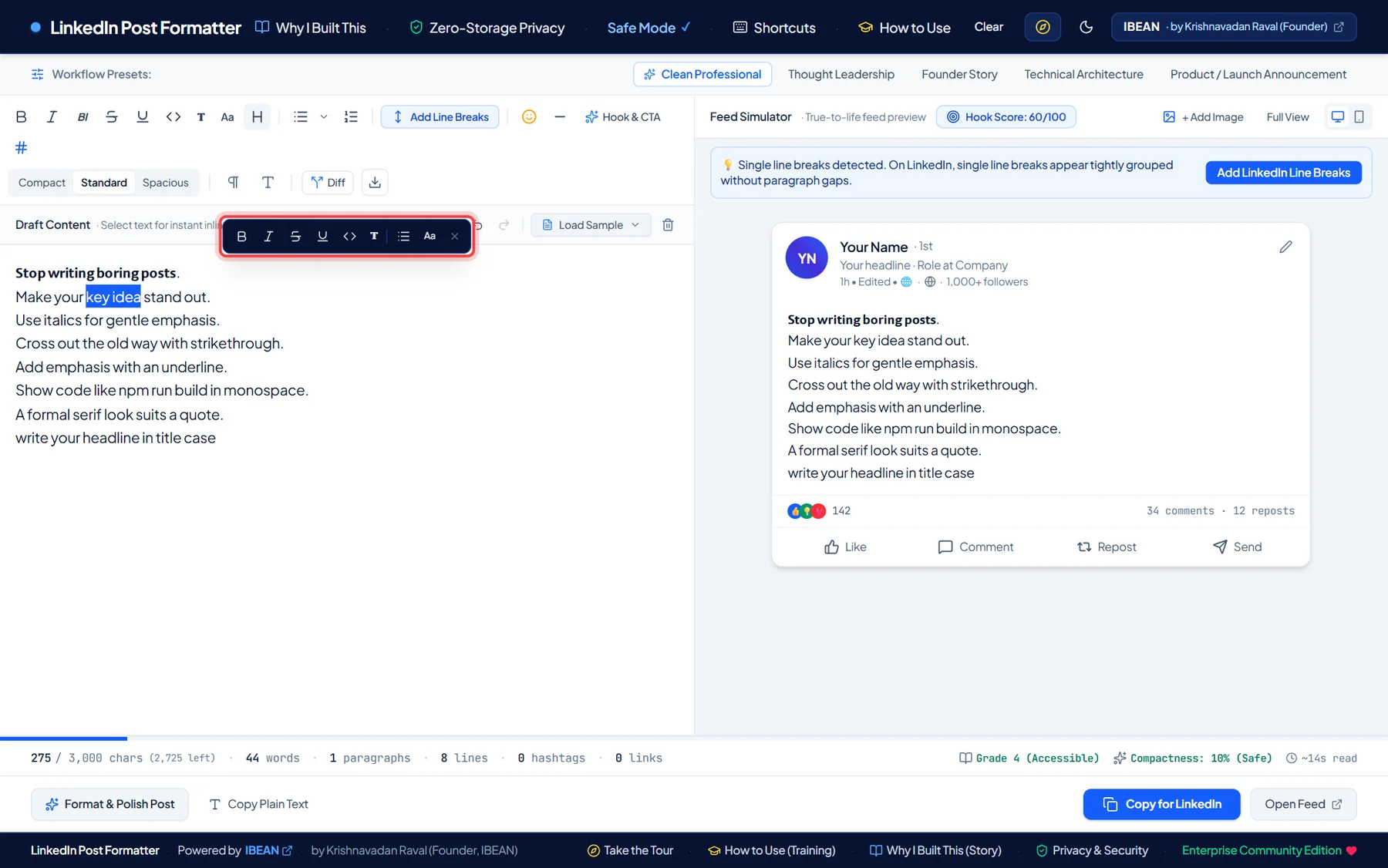Open the emoji picker smiley icon
This screenshot has height=868, width=1388.
pyautogui.click(x=529, y=117)
